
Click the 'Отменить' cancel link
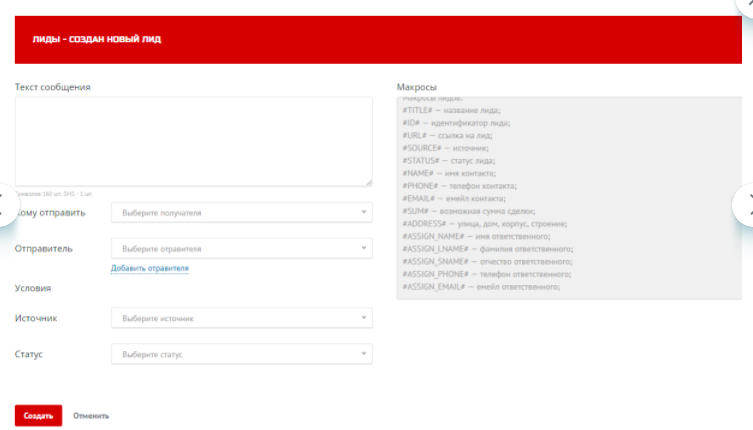click(91, 416)
